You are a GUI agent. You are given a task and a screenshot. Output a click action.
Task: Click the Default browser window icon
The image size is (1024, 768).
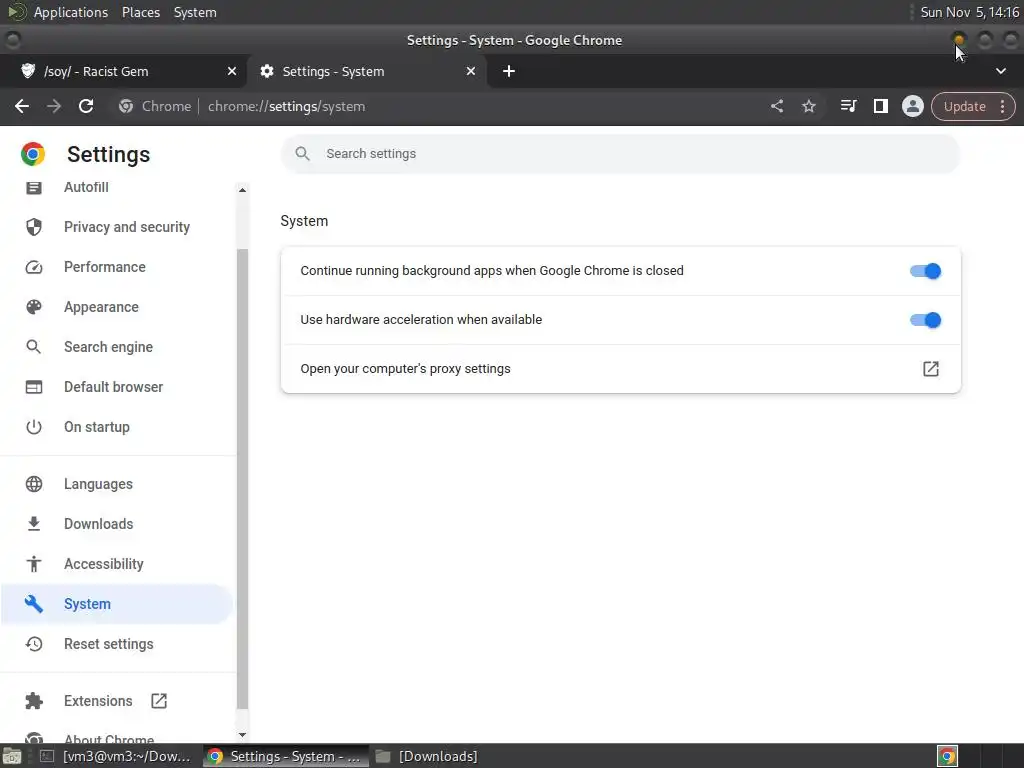[x=34, y=387]
